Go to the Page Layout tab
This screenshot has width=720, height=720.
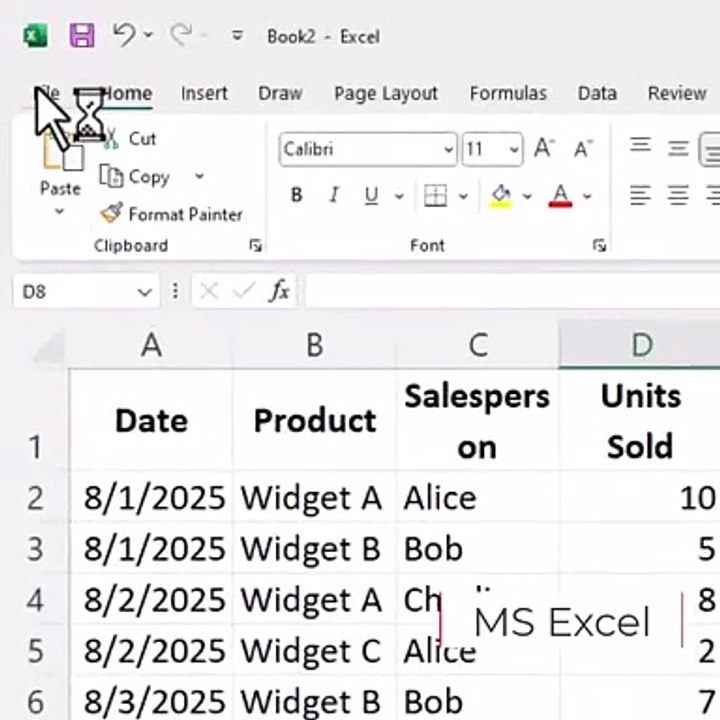click(386, 94)
